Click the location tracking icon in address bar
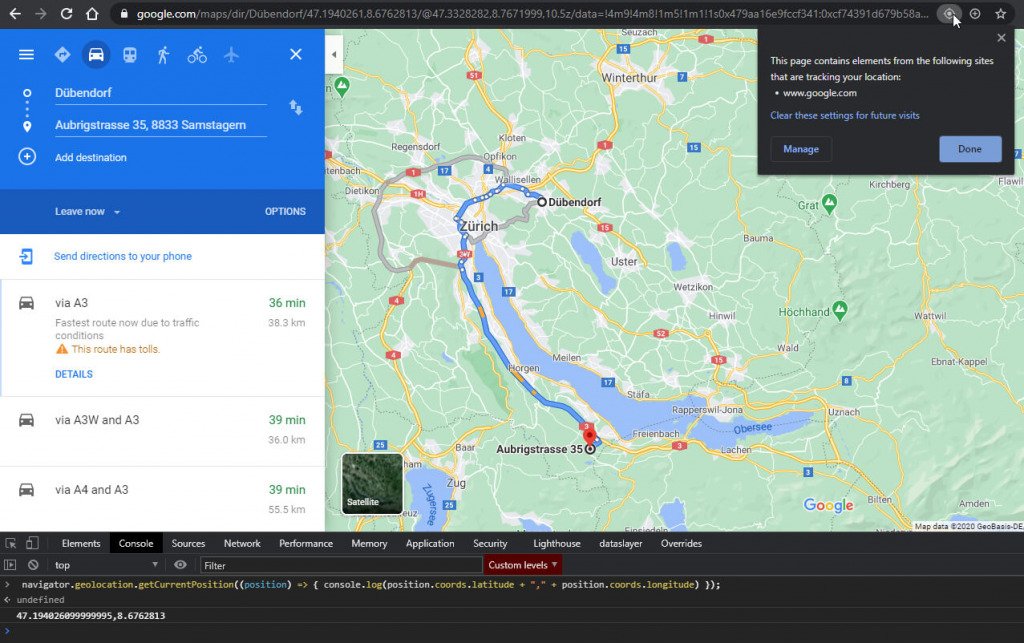1024x643 pixels. (949, 14)
